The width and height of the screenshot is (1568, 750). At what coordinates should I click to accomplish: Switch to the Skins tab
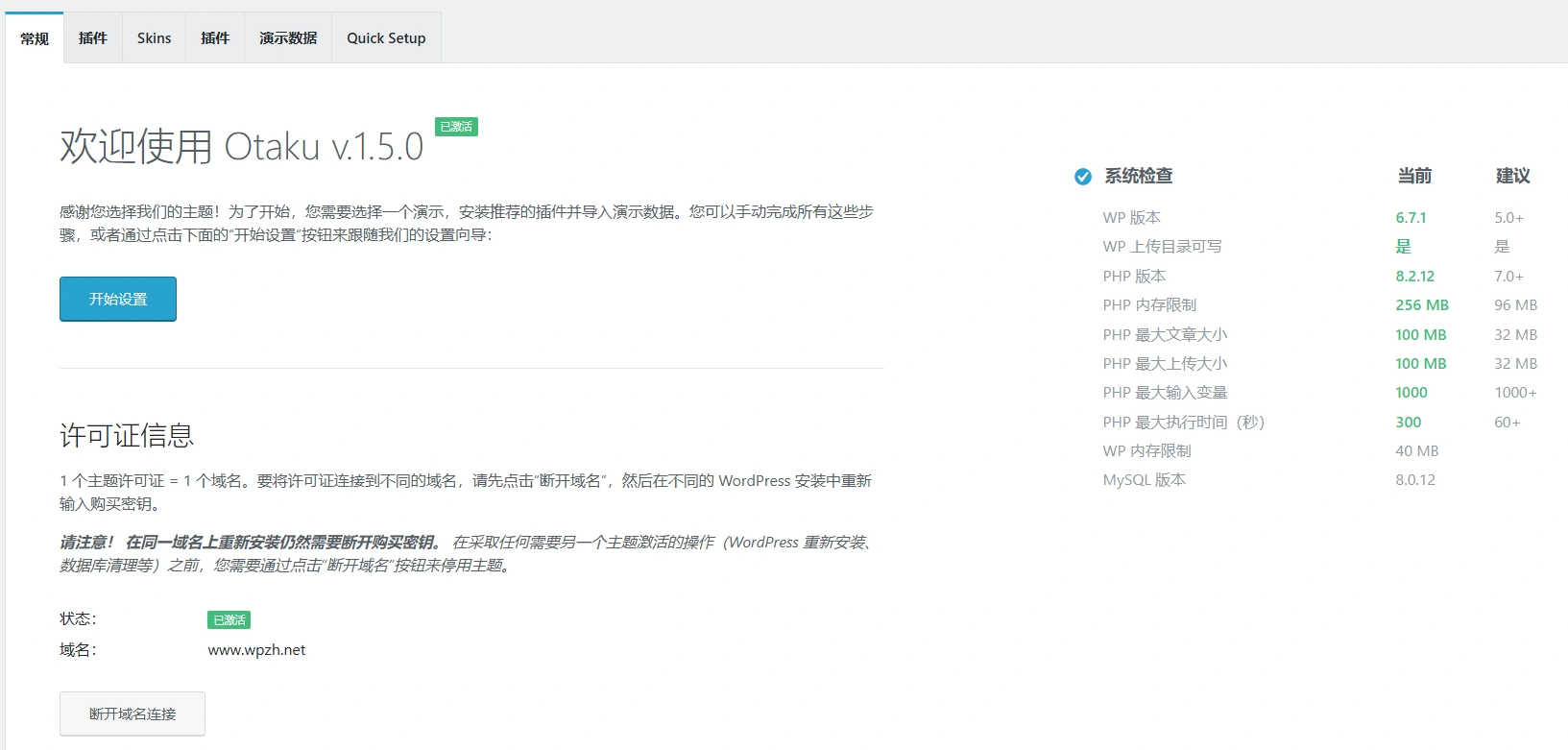(x=154, y=38)
